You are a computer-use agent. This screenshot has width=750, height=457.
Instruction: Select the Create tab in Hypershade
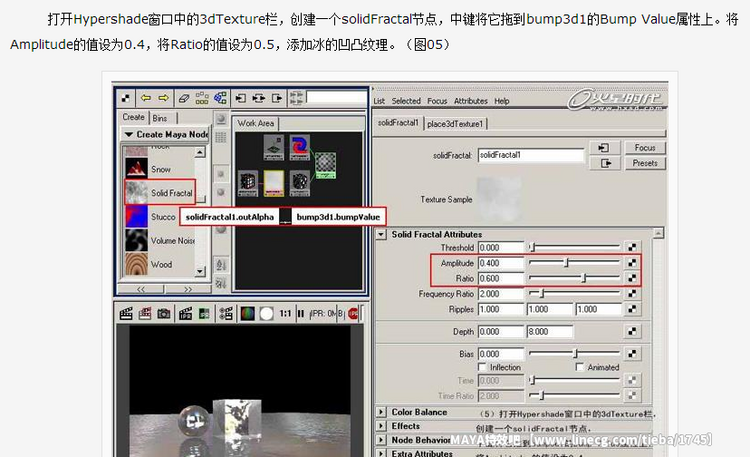(x=133, y=117)
